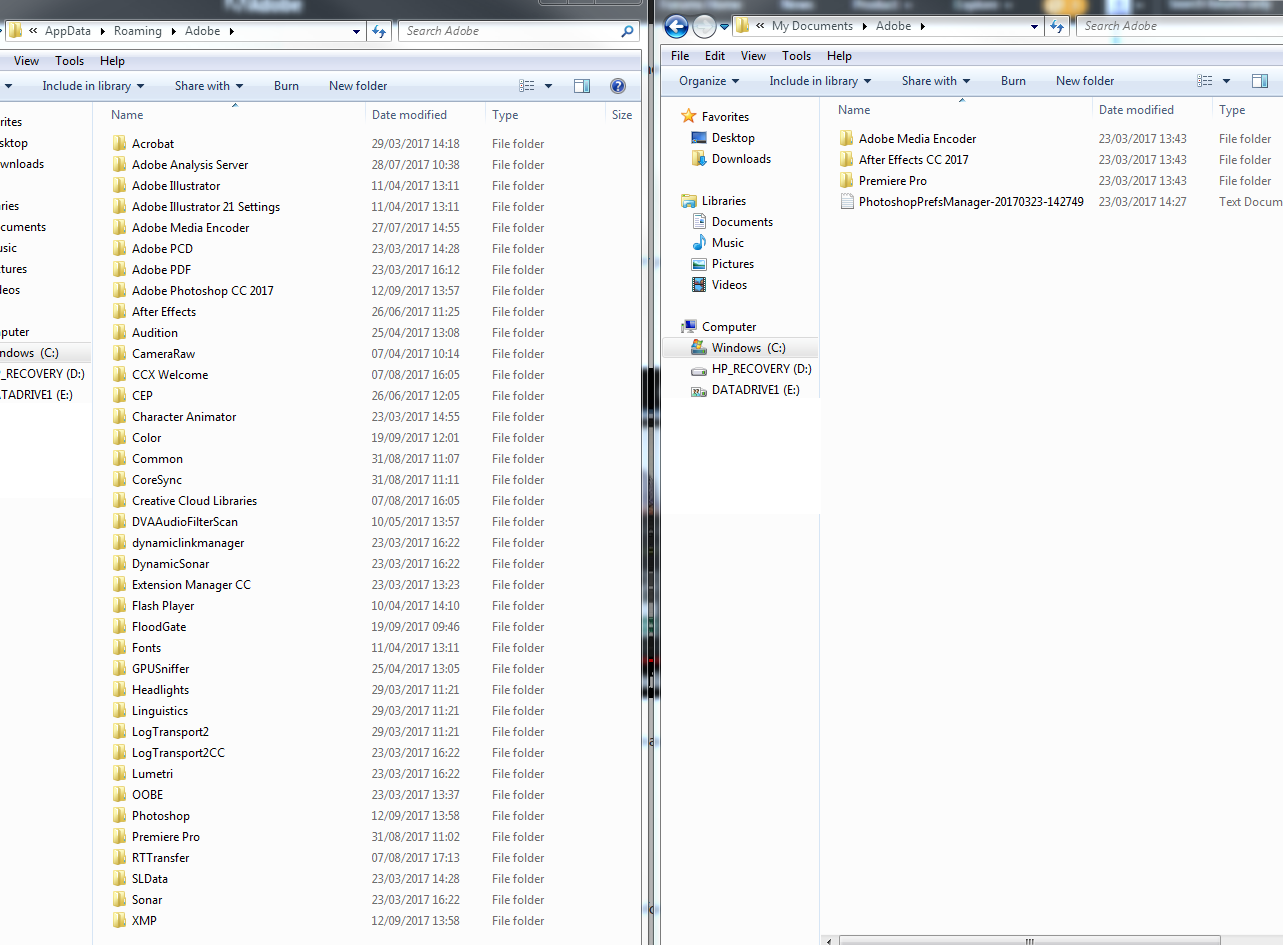
Task: Open address history dropdown in left window
Action: tap(357, 31)
